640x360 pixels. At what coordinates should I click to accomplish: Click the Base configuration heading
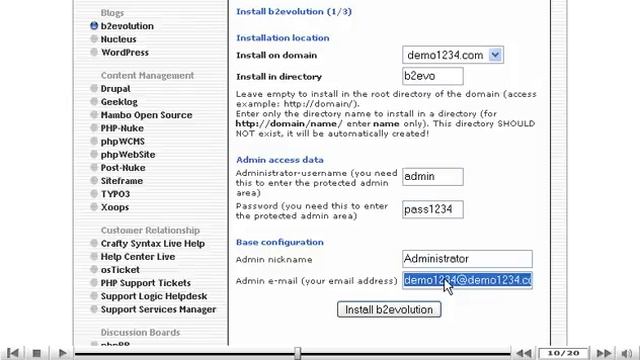tap(280, 242)
